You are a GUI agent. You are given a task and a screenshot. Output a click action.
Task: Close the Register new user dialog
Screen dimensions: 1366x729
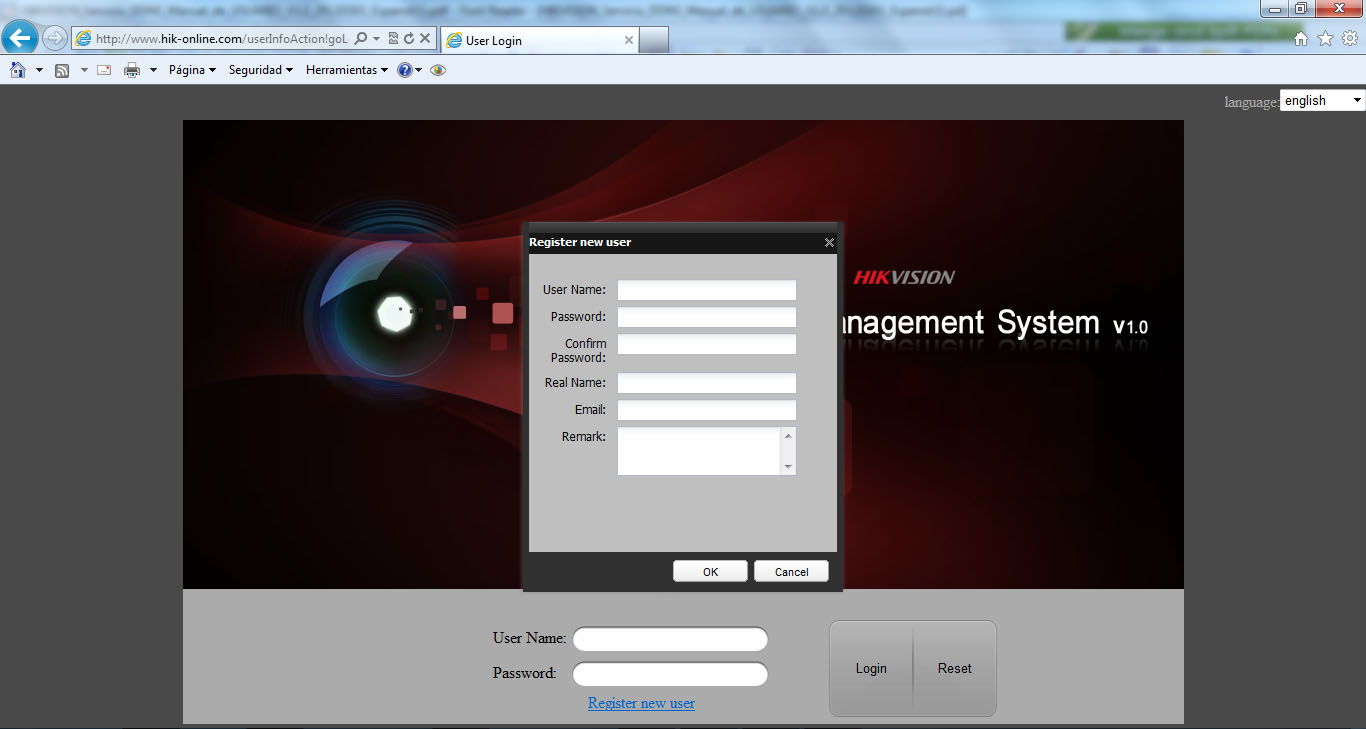pos(829,242)
